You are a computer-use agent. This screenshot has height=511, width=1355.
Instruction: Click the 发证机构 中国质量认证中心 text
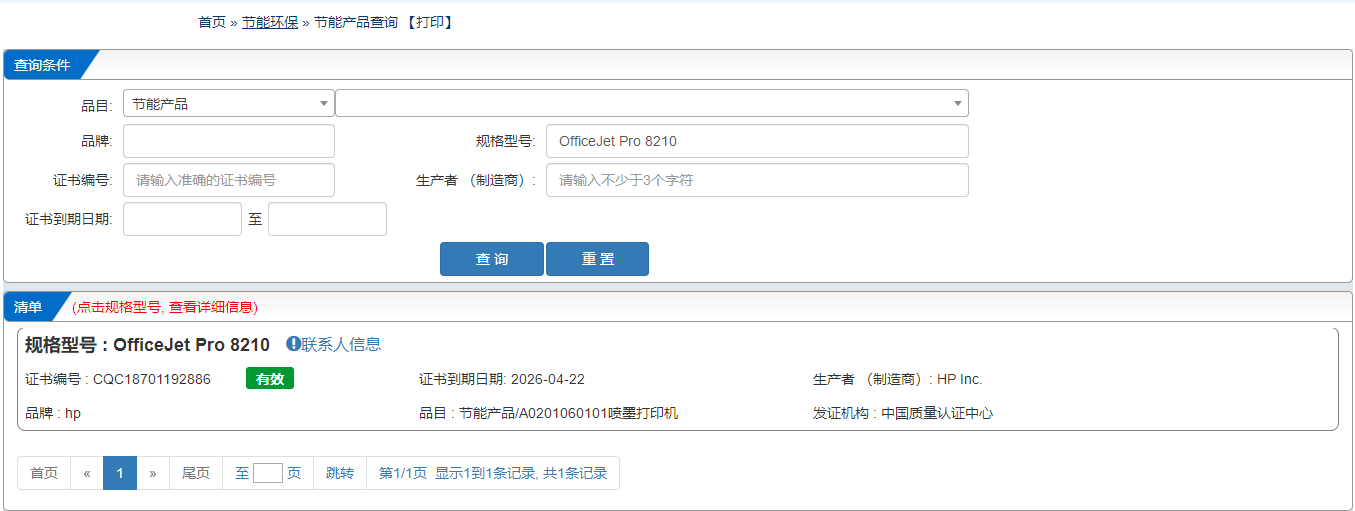903,413
